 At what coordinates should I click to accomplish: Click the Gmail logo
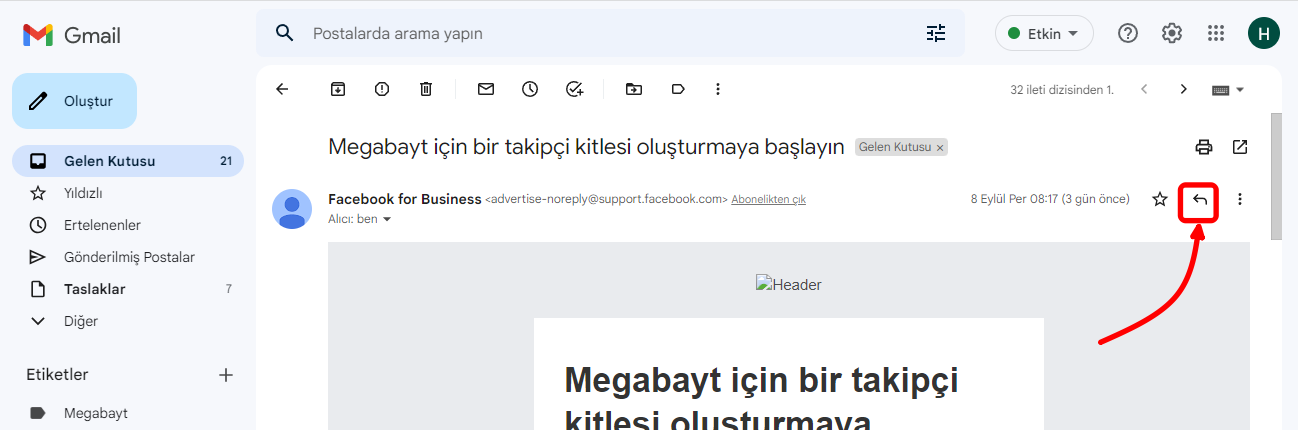coord(72,35)
